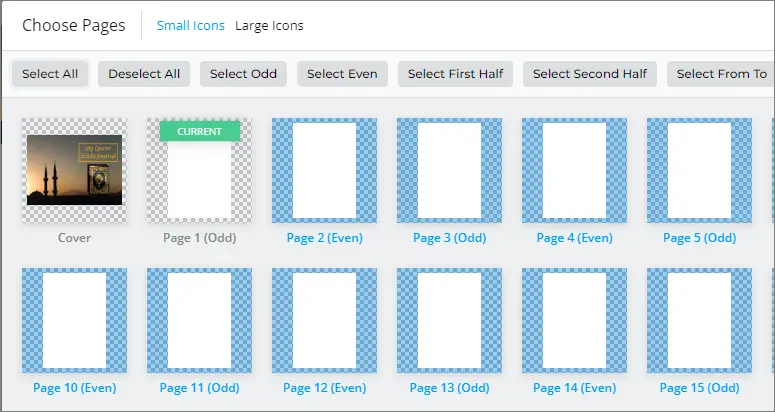Toggle Page 13 (Odd) thumbnail
This screenshot has height=412, width=775.
[449, 321]
